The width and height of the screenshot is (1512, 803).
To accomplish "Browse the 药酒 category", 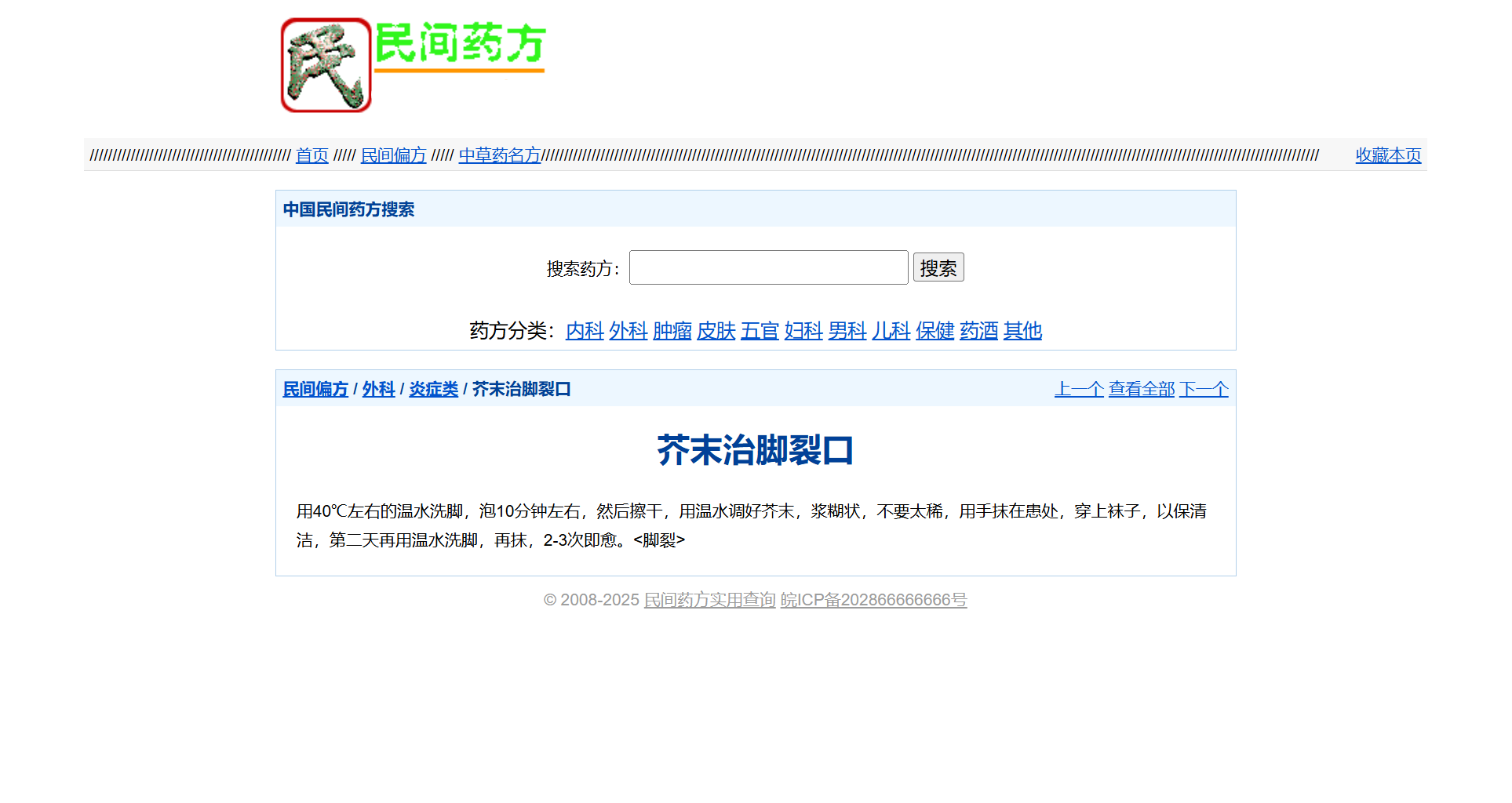I will coord(978,331).
